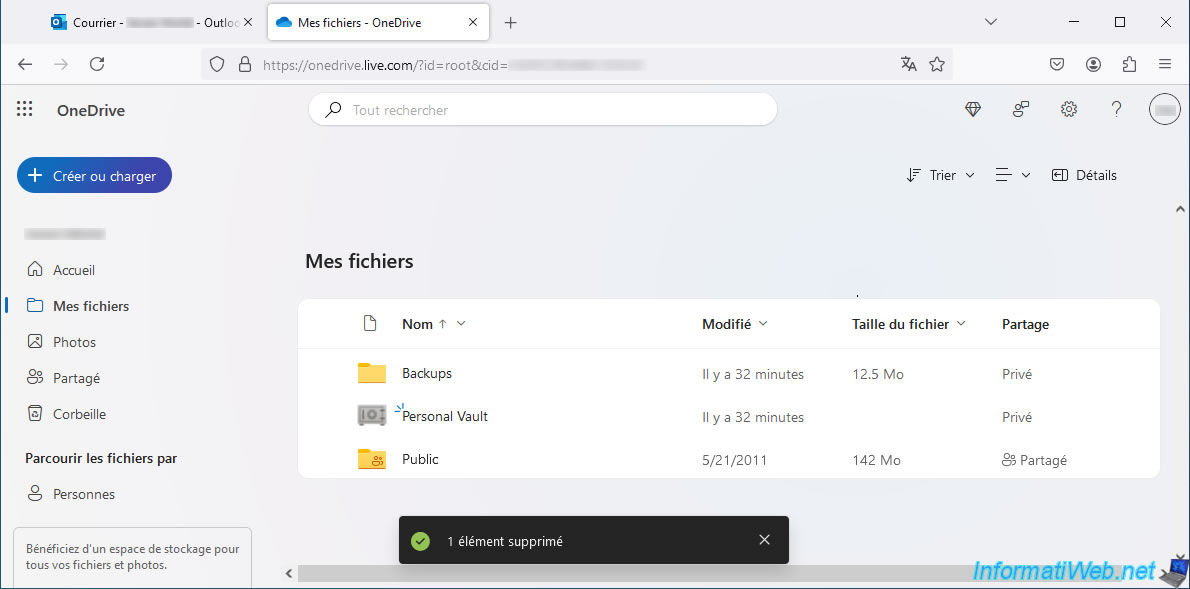Go to Accueil in sidebar
Screen dimensions: 1190x589
click(x=74, y=270)
